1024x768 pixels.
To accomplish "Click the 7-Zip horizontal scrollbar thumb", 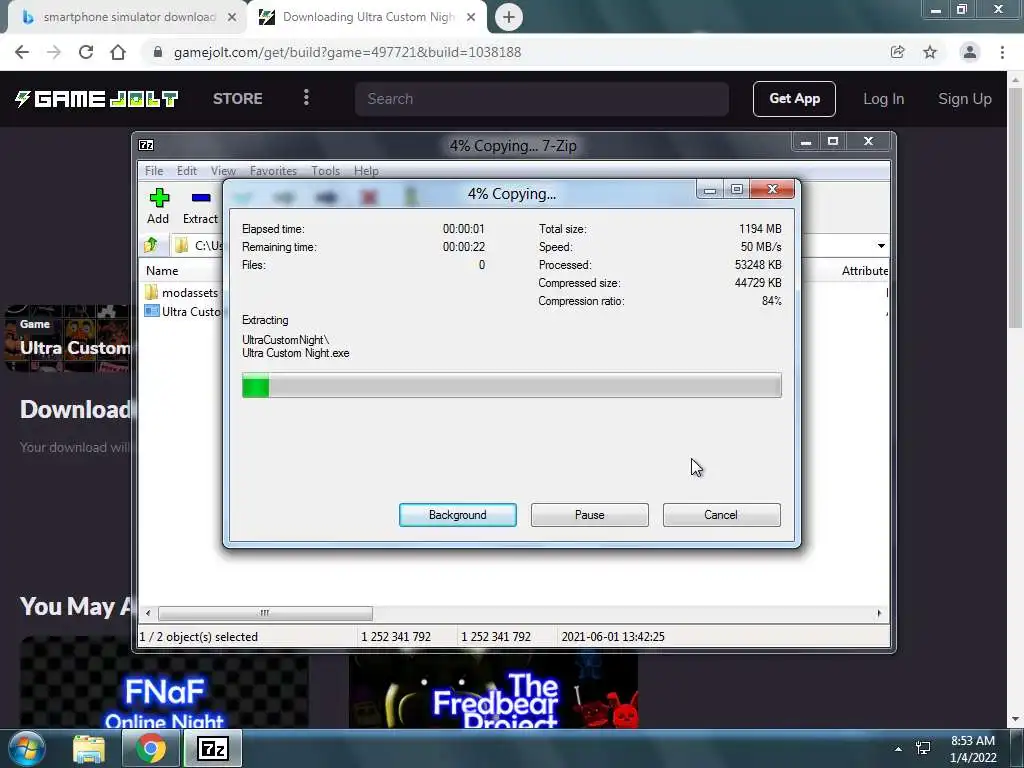I will coord(265,613).
